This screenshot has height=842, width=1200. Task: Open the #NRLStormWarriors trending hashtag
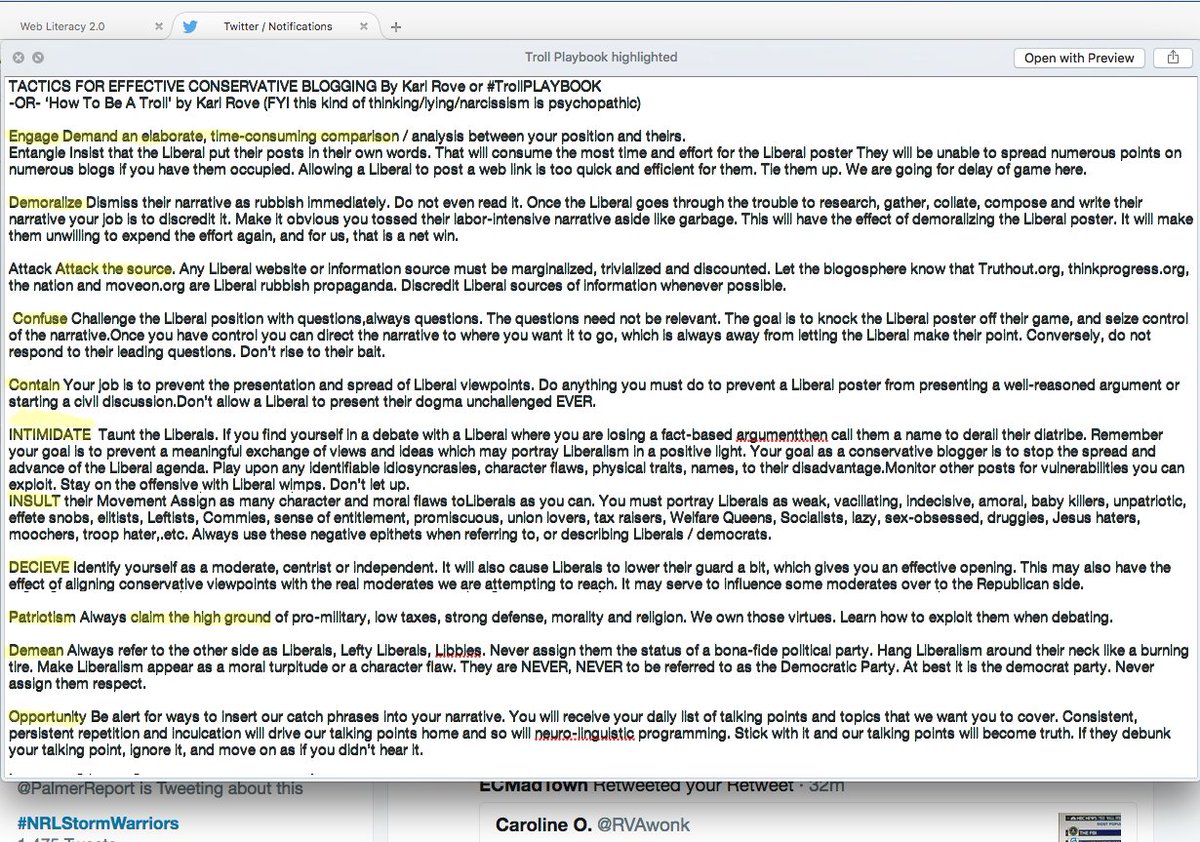(x=98, y=823)
